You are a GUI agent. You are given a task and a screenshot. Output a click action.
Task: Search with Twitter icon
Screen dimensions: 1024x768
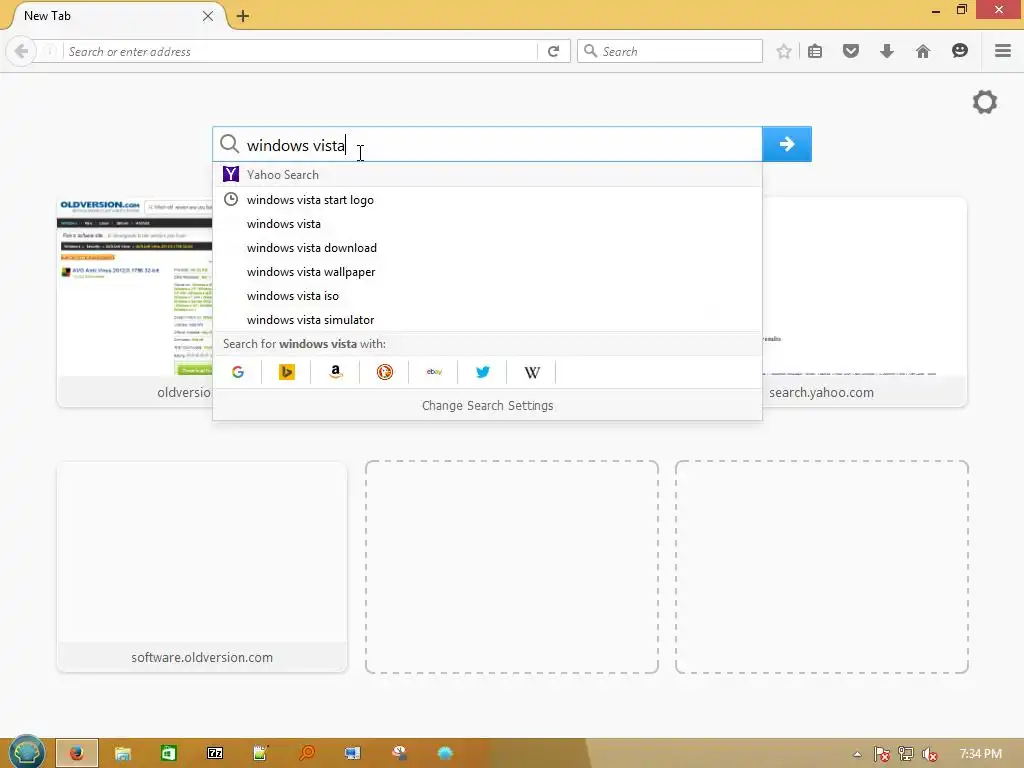(x=483, y=372)
